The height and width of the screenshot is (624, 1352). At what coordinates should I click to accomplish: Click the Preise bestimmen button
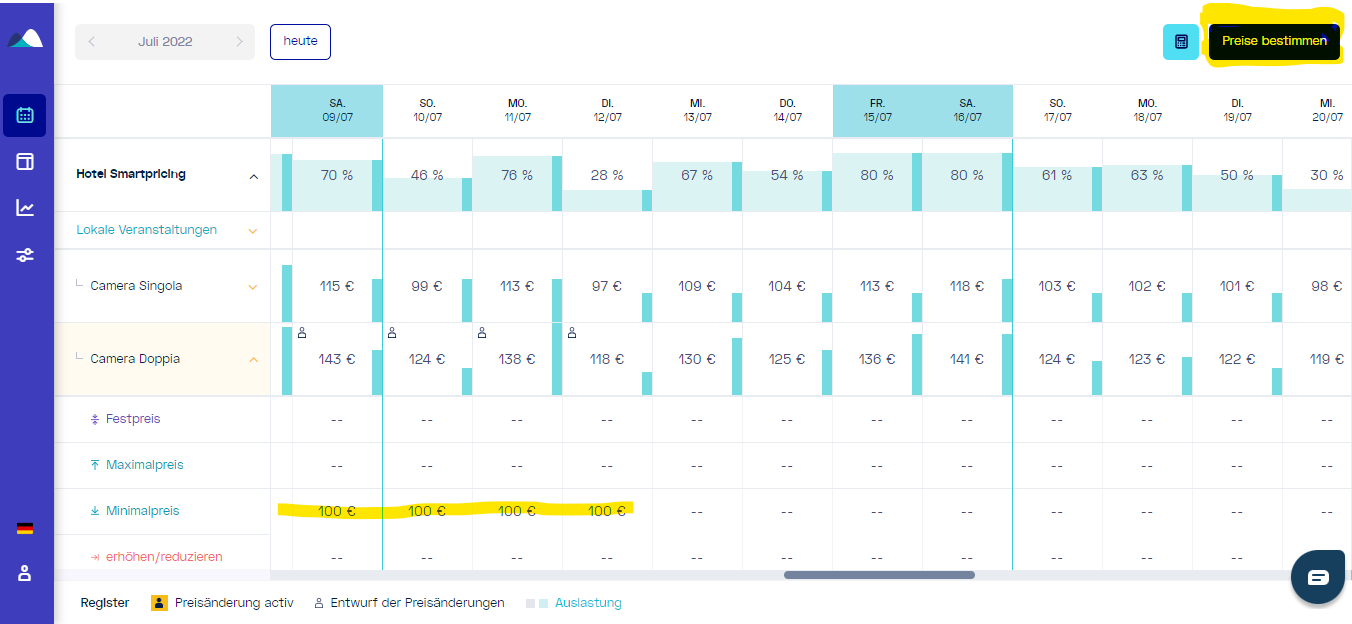[x=1274, y=42]
